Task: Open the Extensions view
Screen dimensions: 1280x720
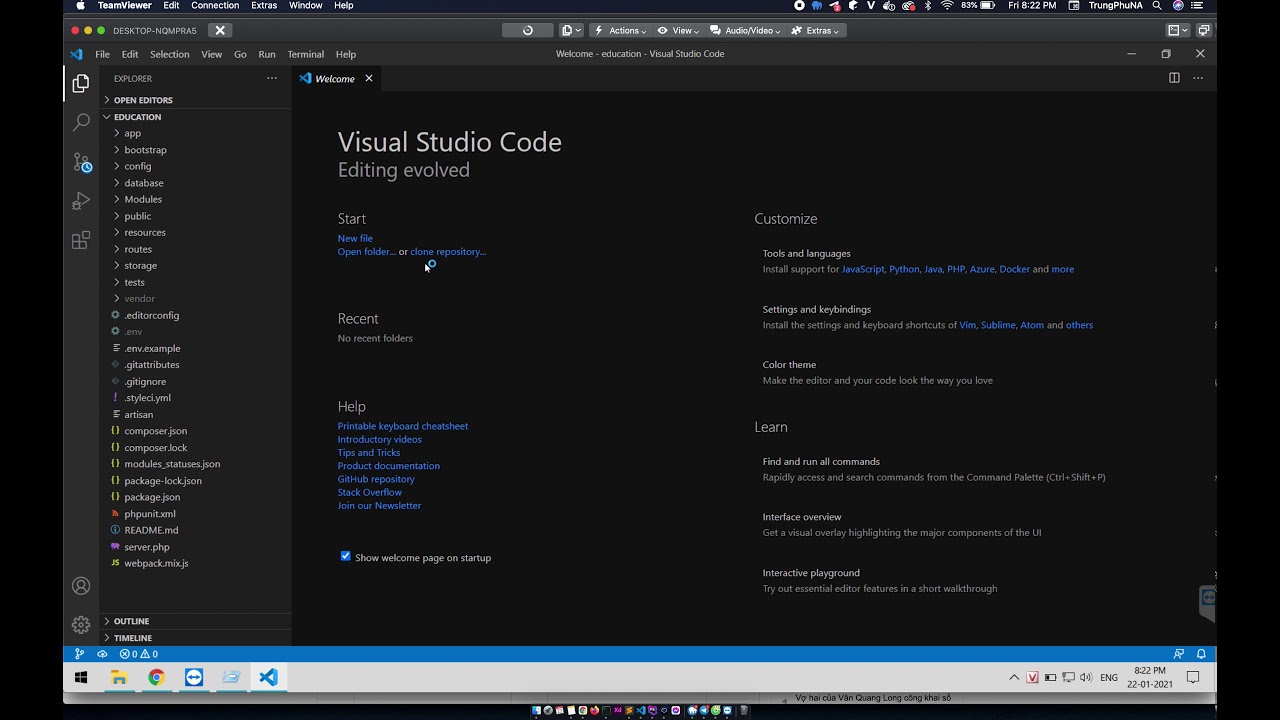Action: (x=81, y=240)
